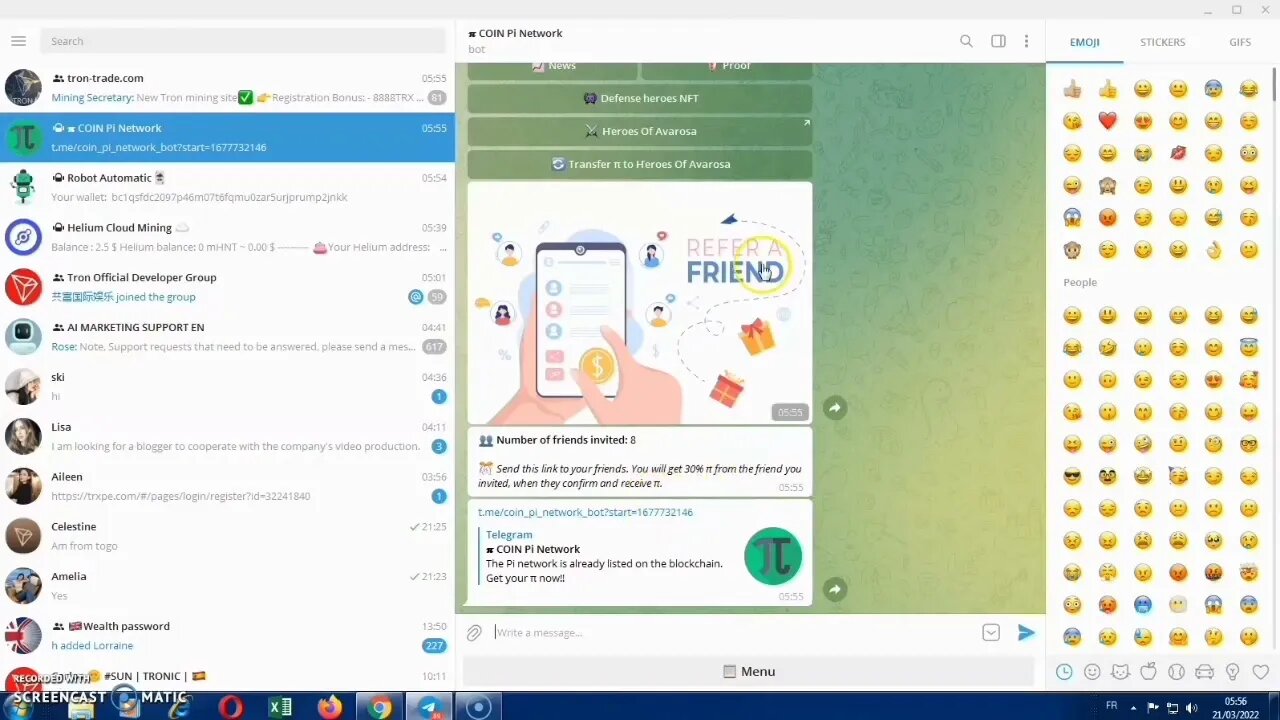Open Tron Official Developer Group chat
This screenshot has height=720, width=1280.
click(x=227, y=287)
